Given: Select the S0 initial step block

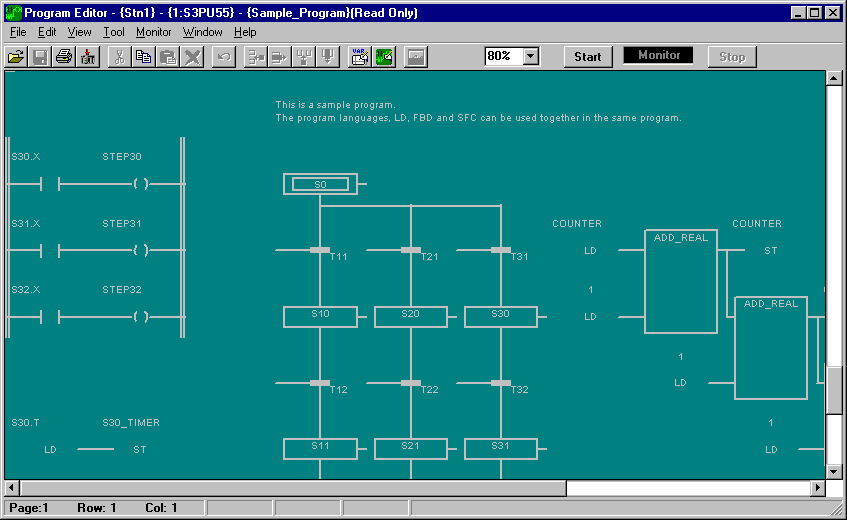Looking at the screenshot, I should tap(320, 184).
